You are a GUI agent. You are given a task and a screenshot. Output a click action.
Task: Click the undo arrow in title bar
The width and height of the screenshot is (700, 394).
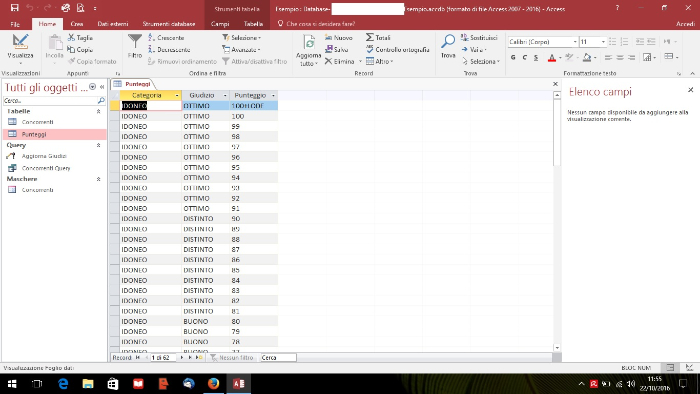[x=30, y=8]
